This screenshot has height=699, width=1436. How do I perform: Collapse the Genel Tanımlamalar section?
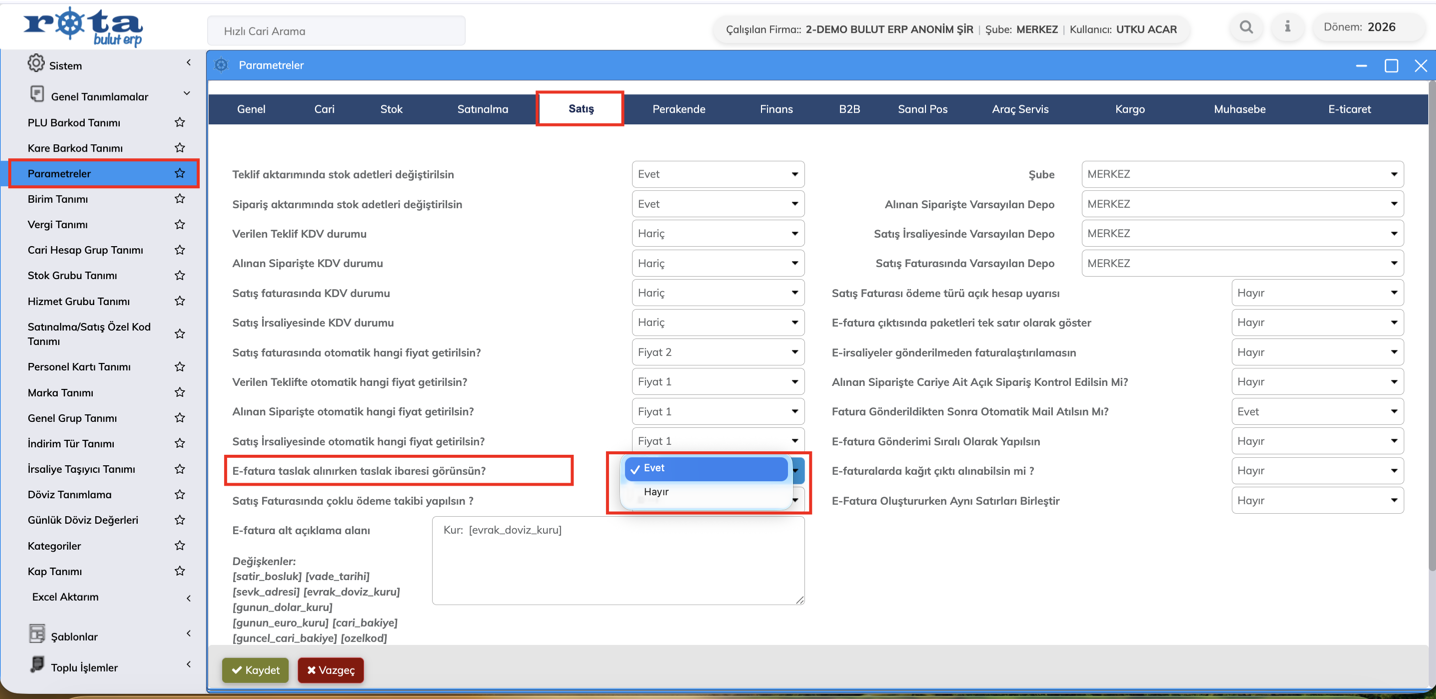click(187, 95)
